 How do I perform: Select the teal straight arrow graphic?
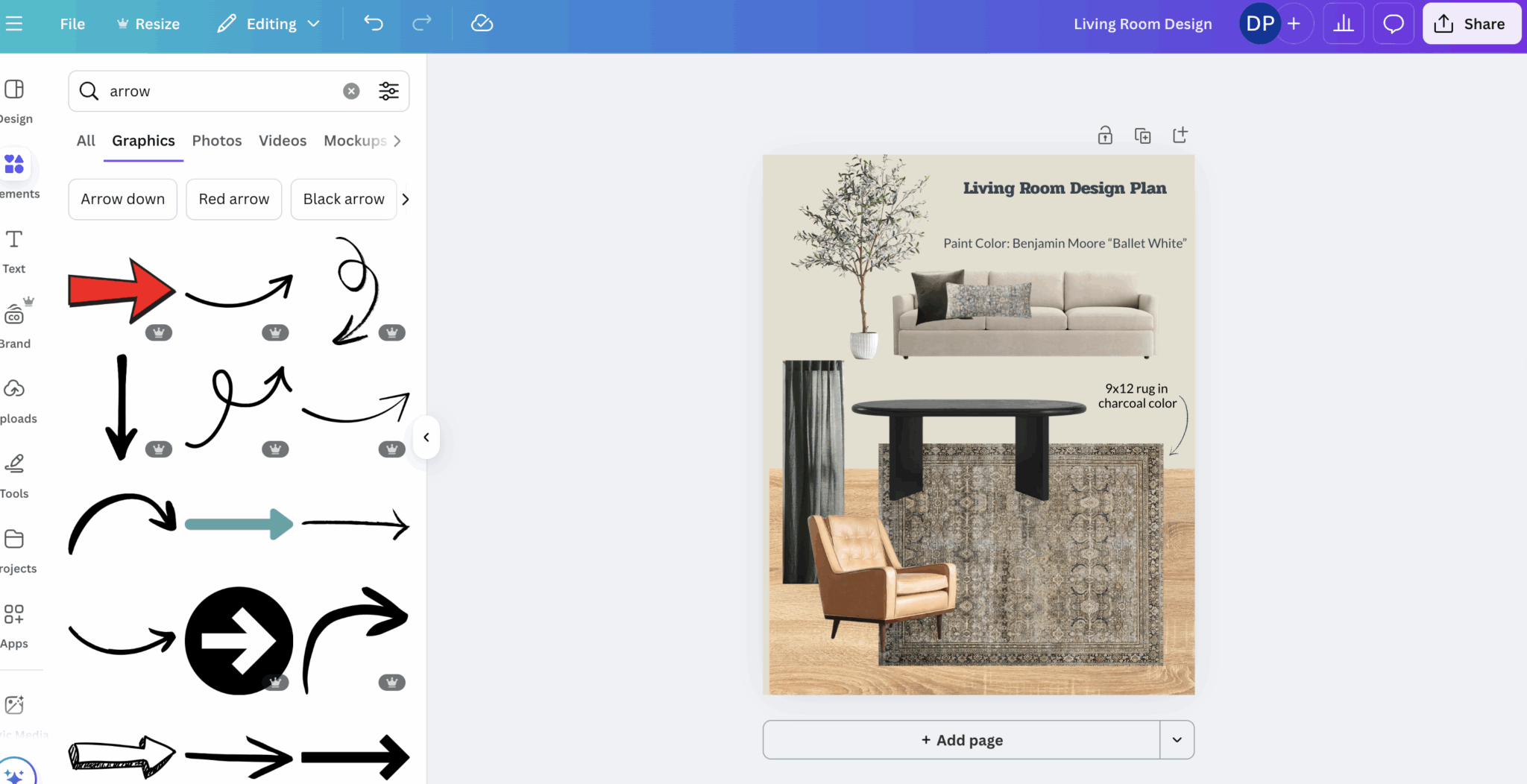coord(239,524)
